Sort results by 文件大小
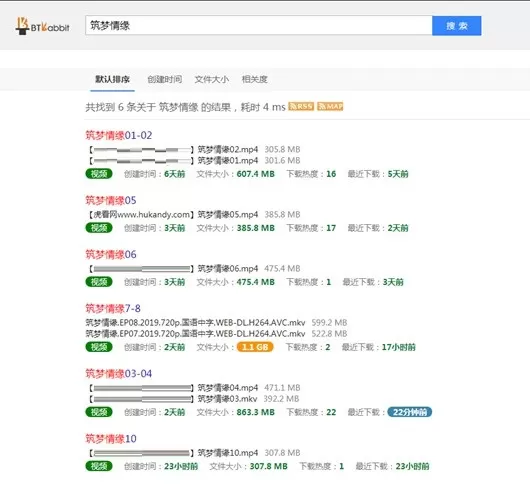 212,79
